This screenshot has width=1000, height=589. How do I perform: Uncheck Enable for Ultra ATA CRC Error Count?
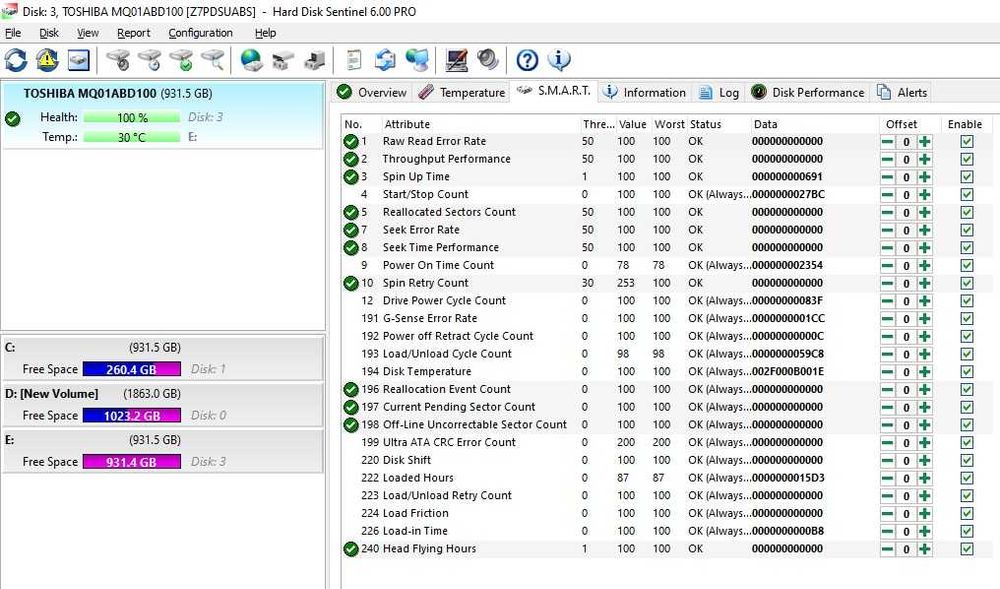tap(967, 442)
